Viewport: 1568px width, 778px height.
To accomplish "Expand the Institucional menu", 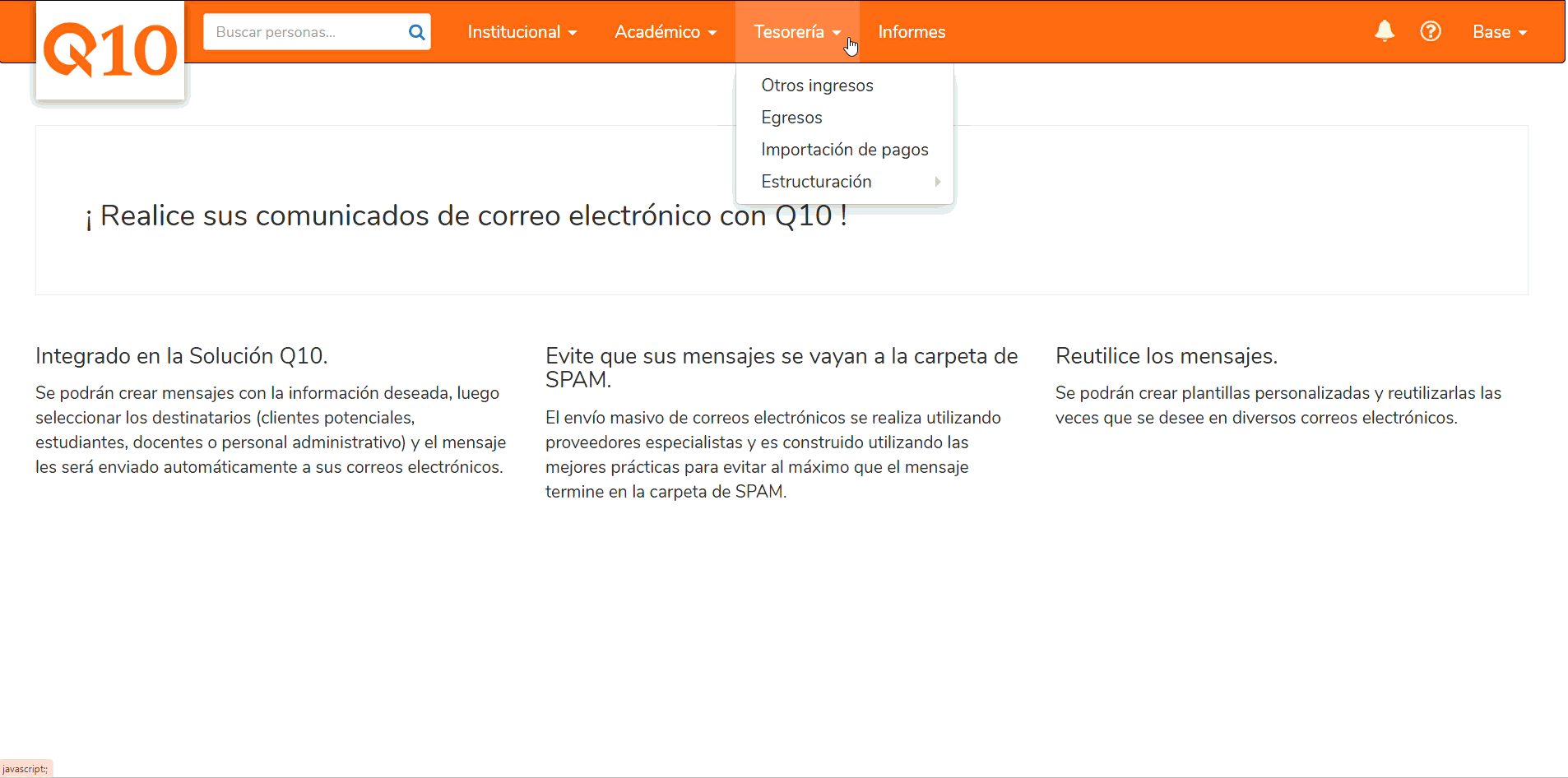I will (522, 32).
